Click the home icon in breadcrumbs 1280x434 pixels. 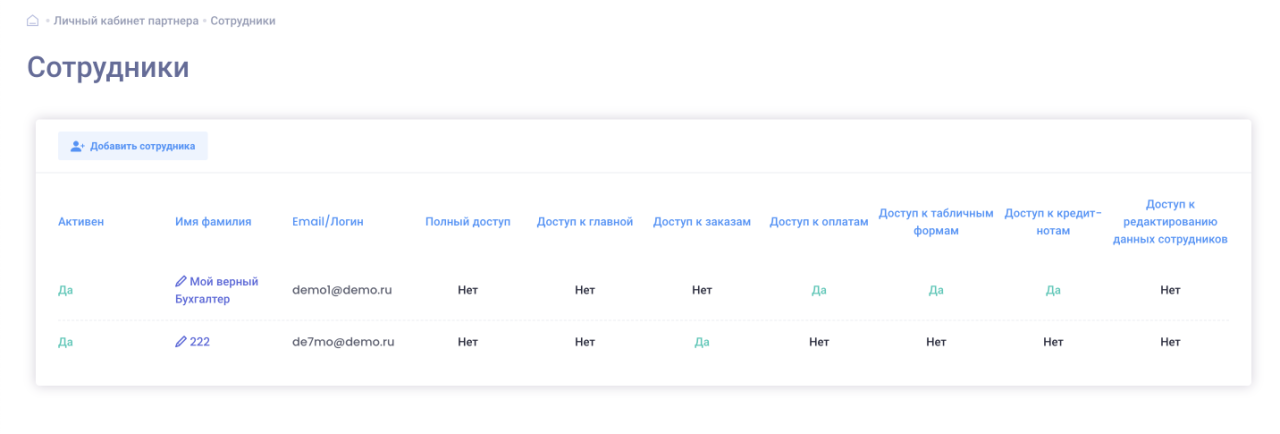coord(33,21)
